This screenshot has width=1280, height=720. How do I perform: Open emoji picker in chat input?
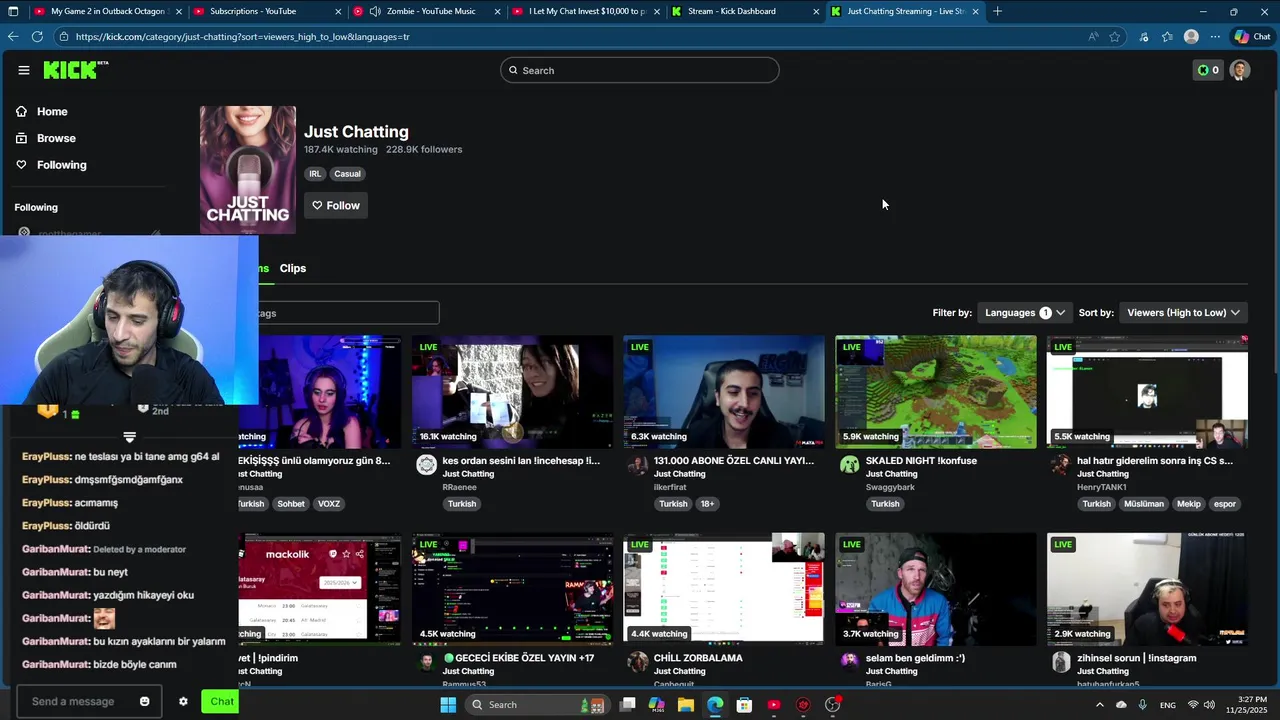point(144,702)
